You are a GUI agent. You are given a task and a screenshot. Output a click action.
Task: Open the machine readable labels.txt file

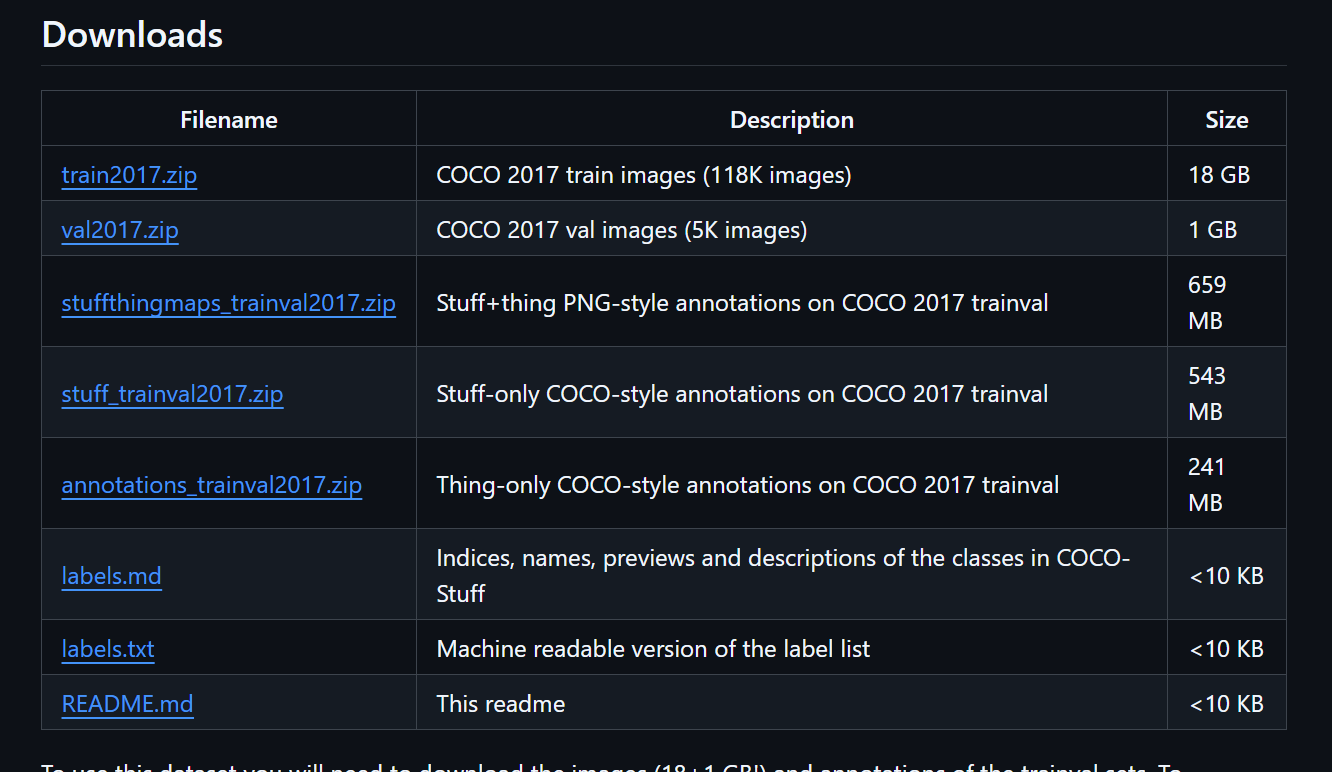[x=108, y=649]
